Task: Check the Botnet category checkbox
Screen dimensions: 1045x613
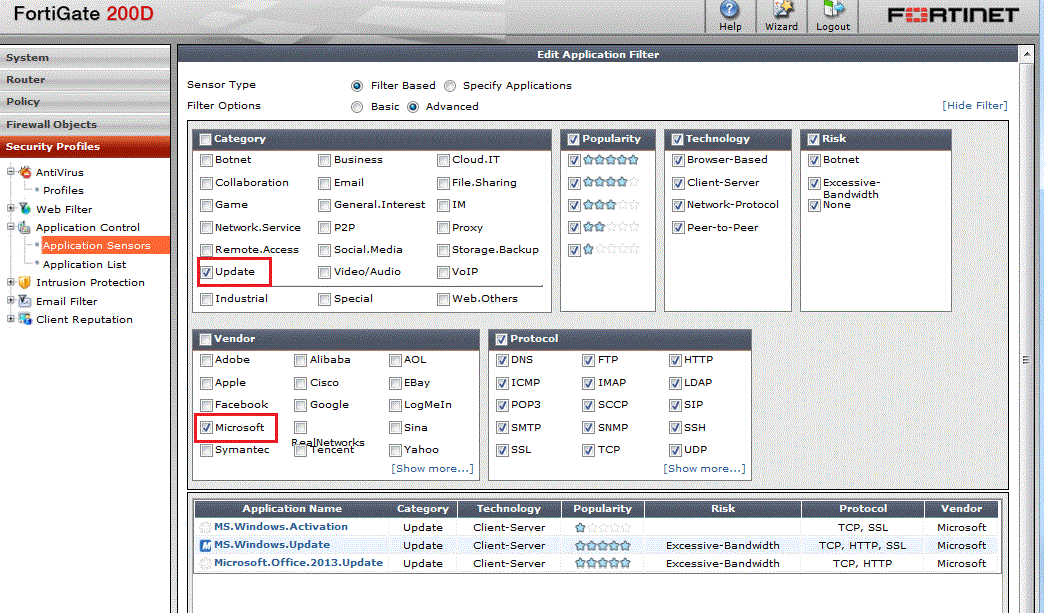Action: pos(207,160)
